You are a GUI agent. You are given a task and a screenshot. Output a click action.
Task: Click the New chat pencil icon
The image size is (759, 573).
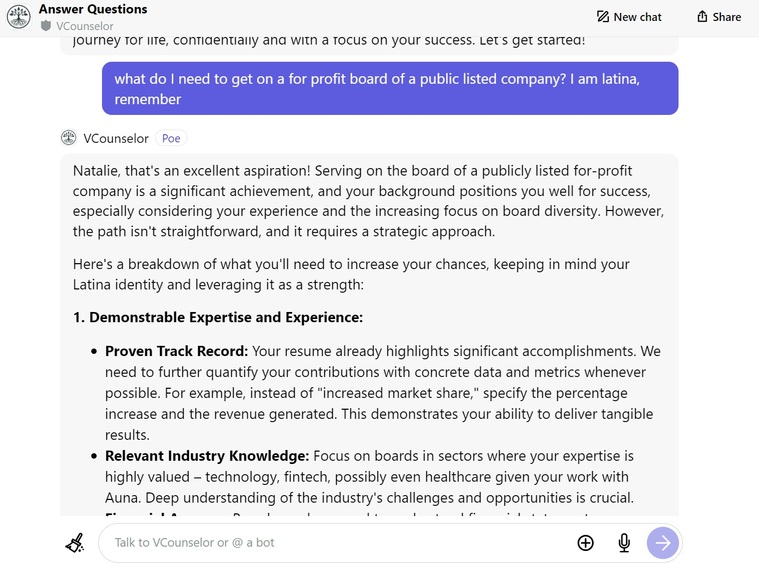[x=603, y=17]
